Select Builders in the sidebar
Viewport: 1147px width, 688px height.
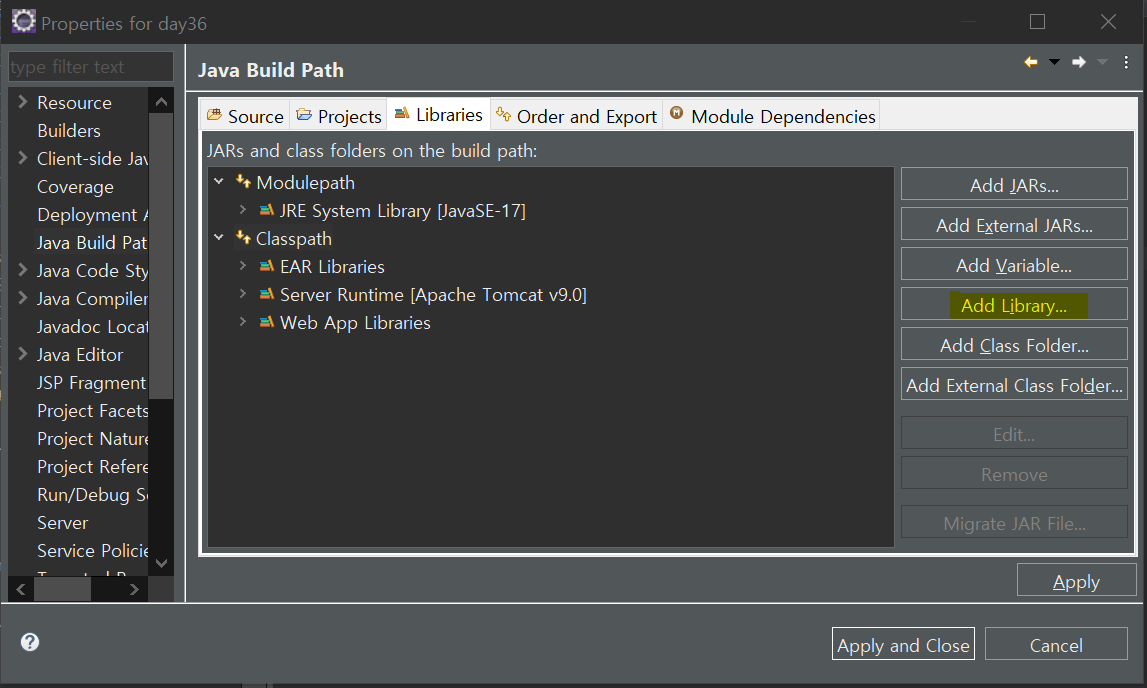point(69,131)
